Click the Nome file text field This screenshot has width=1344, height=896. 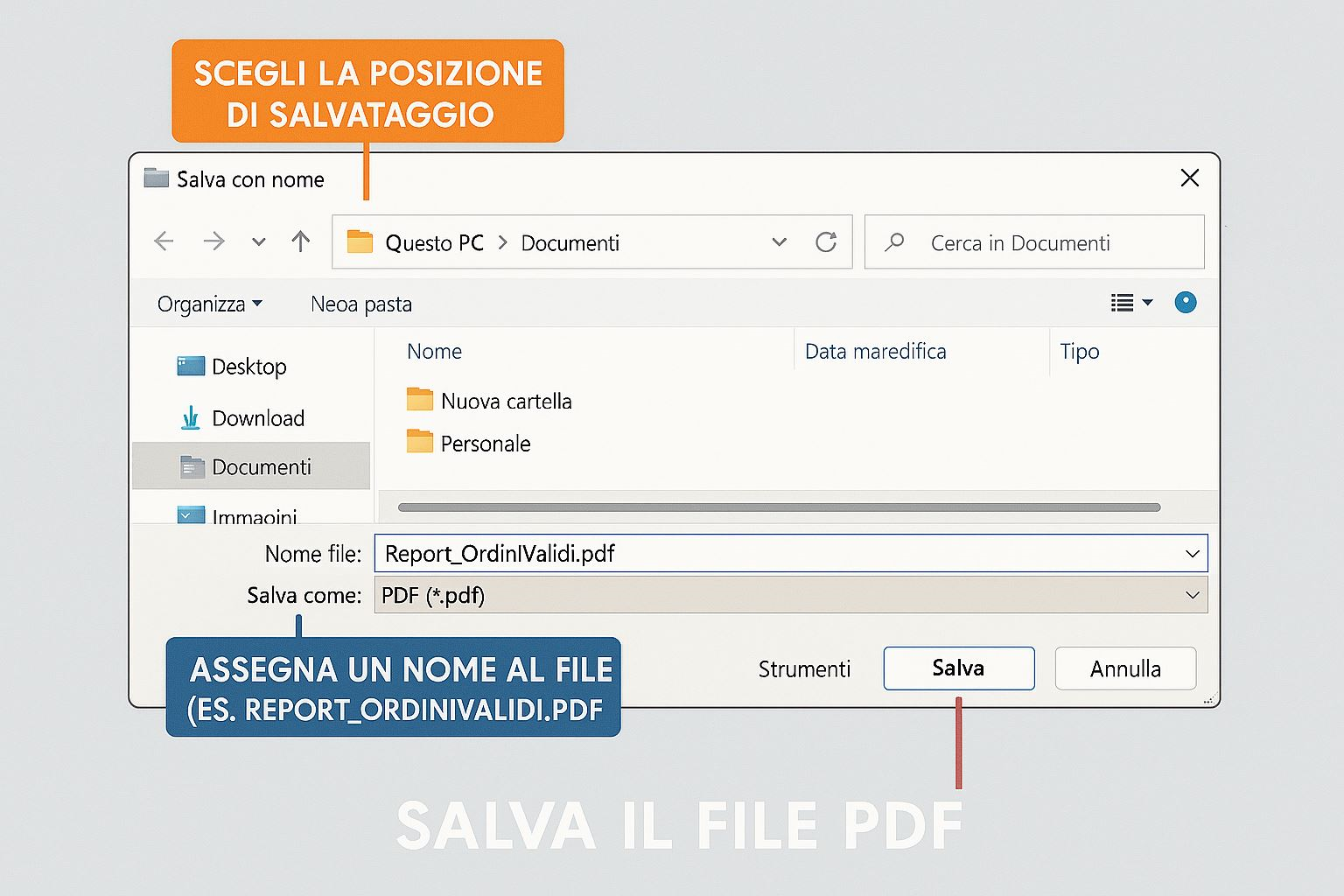tap(779, 554)
